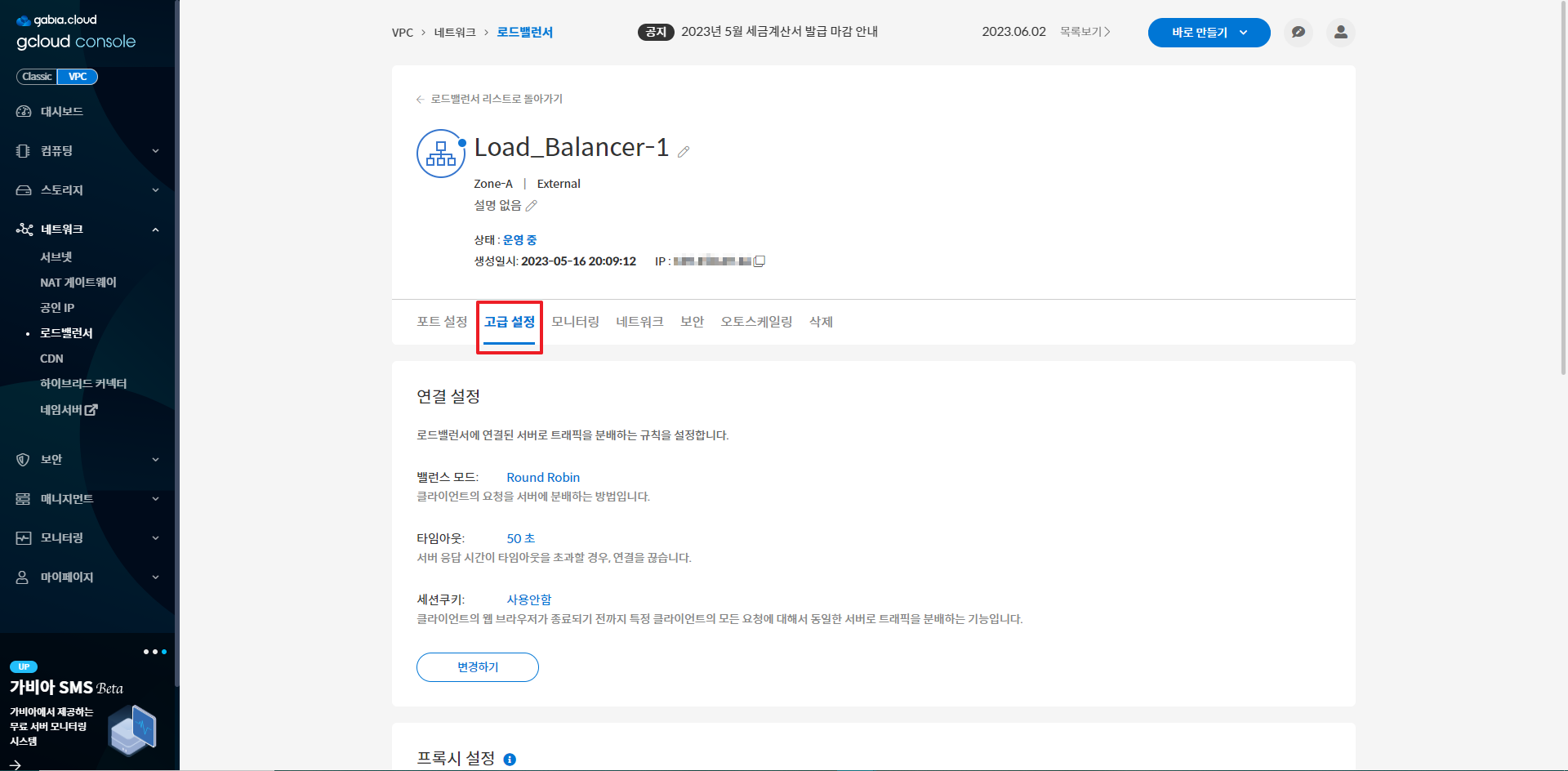1568x771 pixels.
Task: Switch to the 네트워크 tab
Action: (639, 322)
